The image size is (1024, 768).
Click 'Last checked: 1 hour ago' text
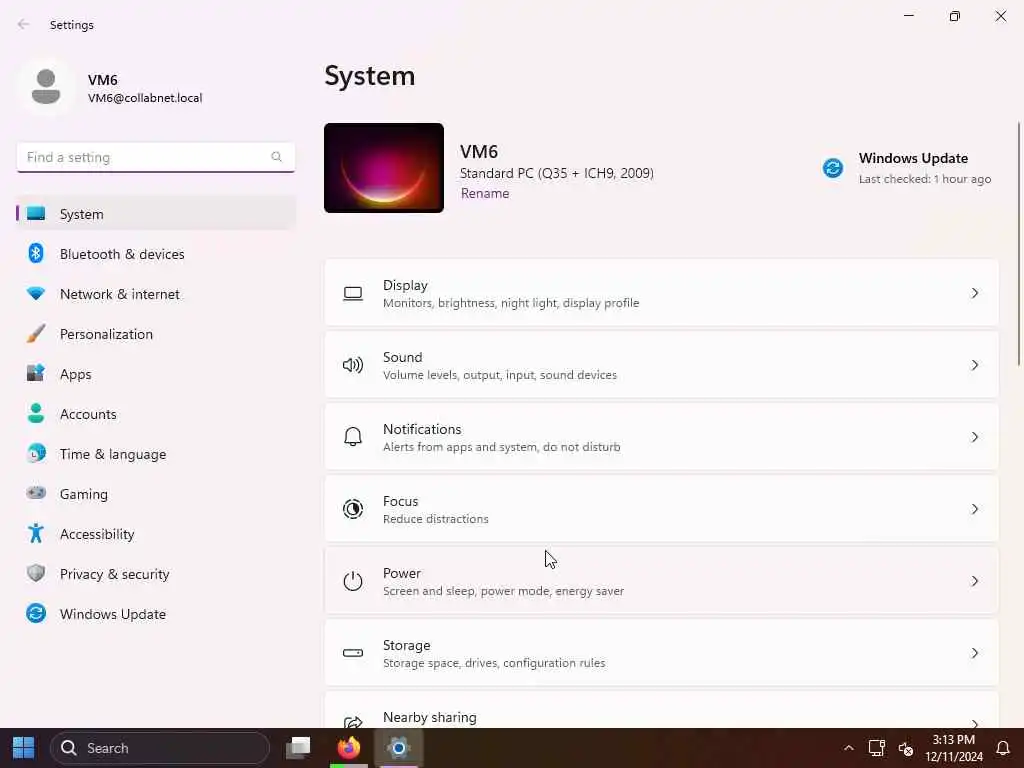[x=925, y=179]
